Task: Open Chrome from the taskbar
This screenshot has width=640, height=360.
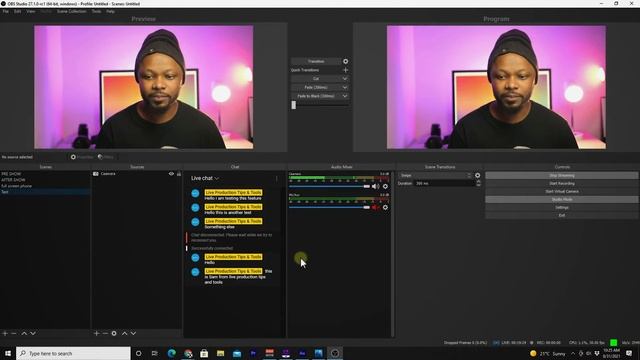Action: point(188,353)
